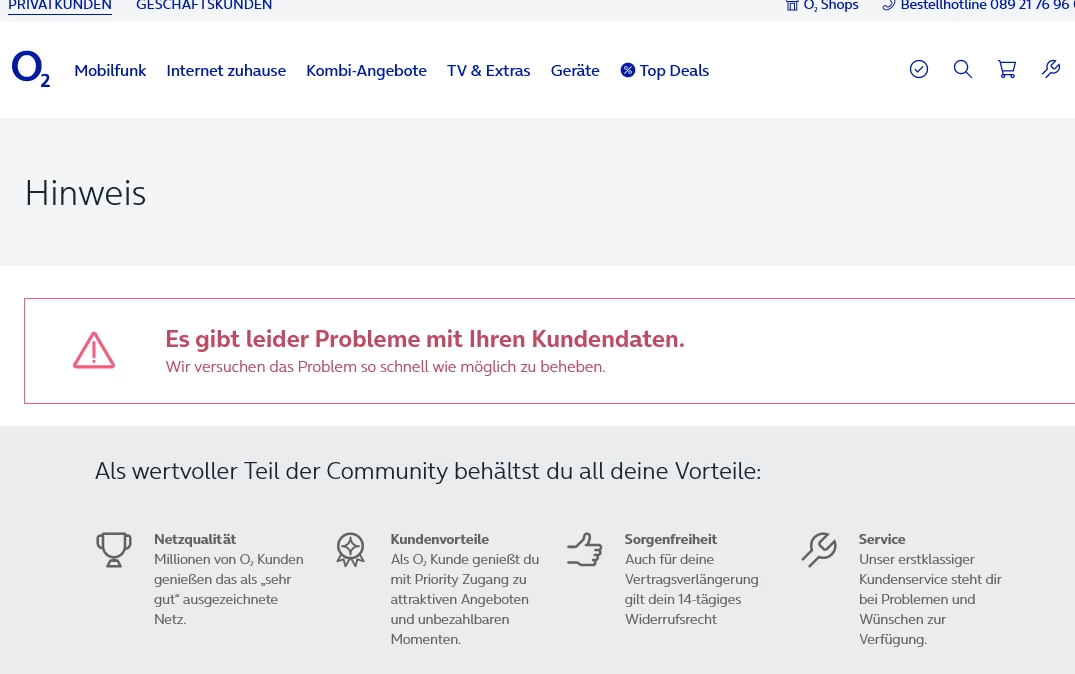Click the 'Als wertvoller Teil der Community' heading
1075x674 pixels.
pyautogui.click(x=428, y=471)
